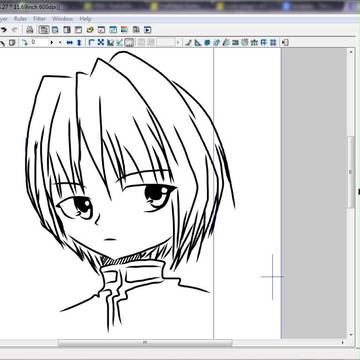This screenshot has width=360, height=360.
Task: Open the Window menu
Action: coord(63,19)
